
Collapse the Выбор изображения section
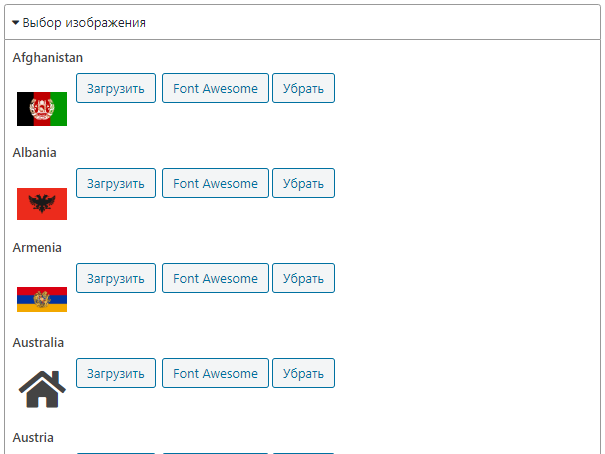(79, 22)
